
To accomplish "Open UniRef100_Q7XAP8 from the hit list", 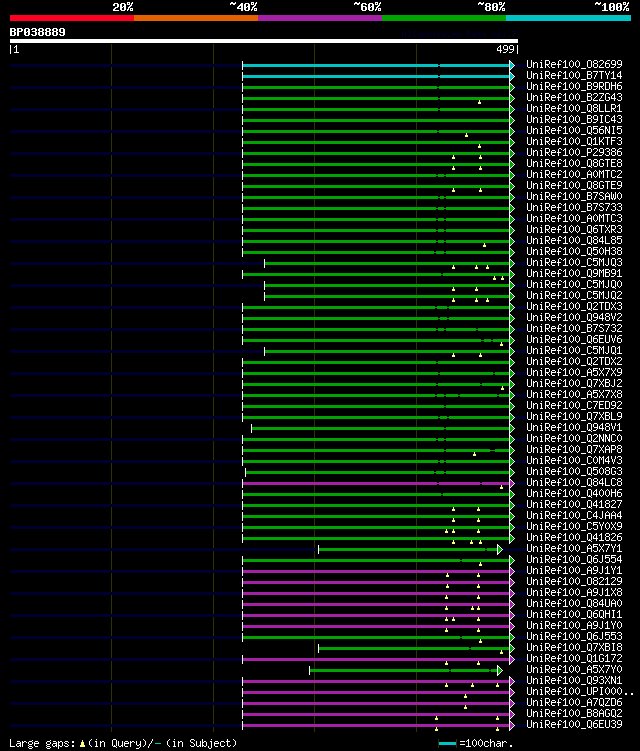I will 574,450.
